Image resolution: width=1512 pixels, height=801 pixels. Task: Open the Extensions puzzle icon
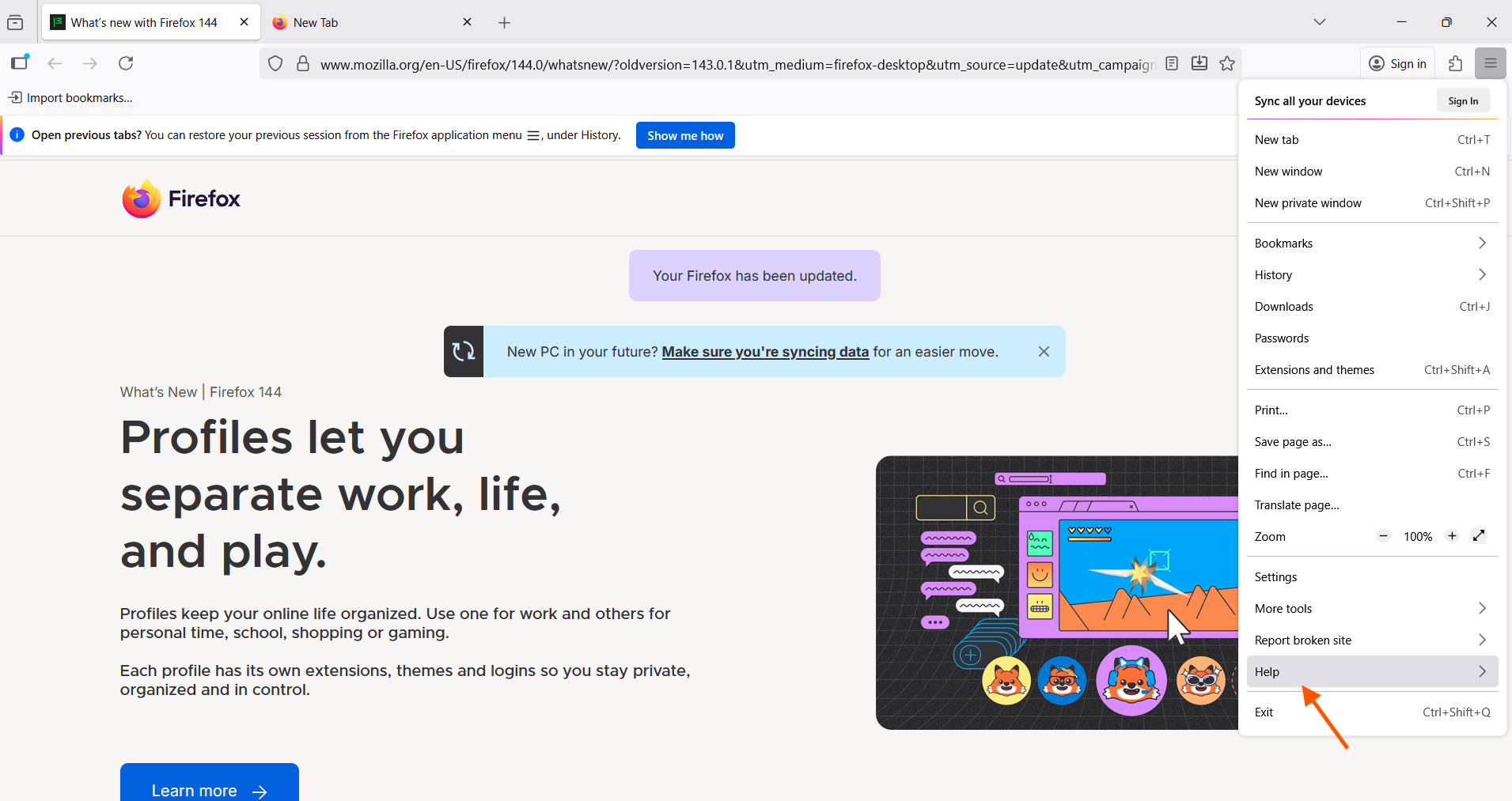point(1455,64)
